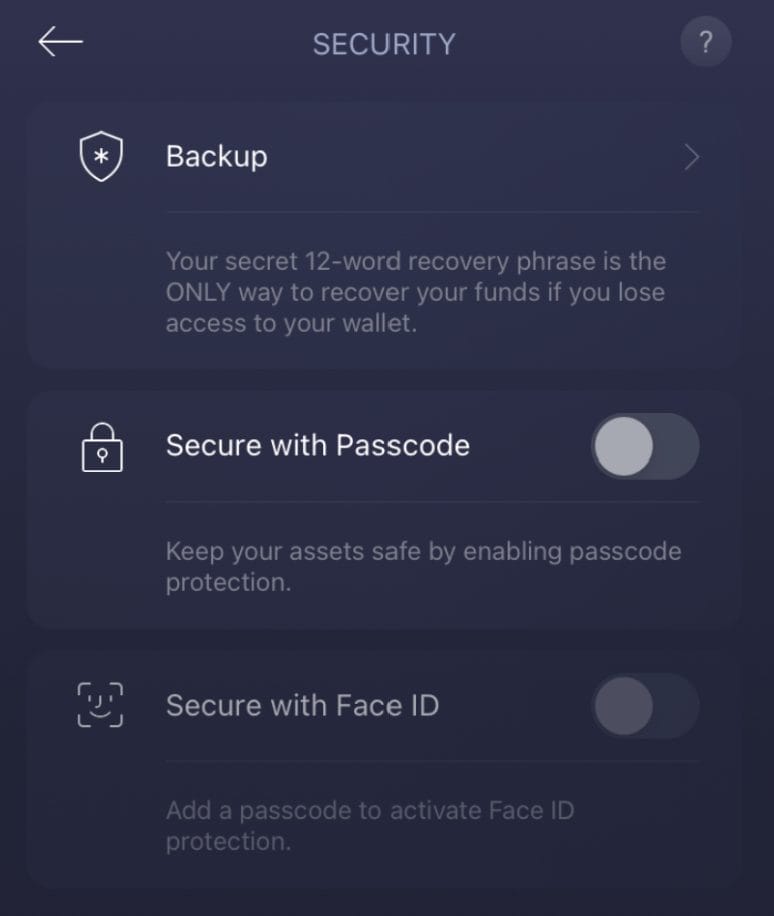Click the round knob of the passcode switch
This screenshot has width=774, height=916.
pos(624,446)
